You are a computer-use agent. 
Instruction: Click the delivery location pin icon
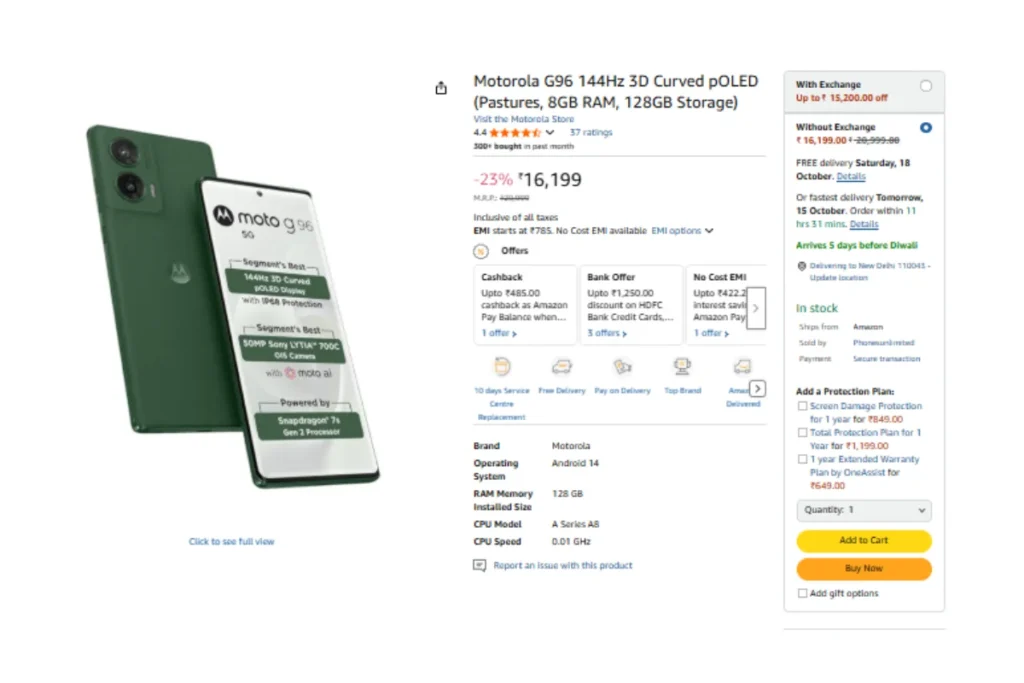pyautogui.click(x=802, y=266)
